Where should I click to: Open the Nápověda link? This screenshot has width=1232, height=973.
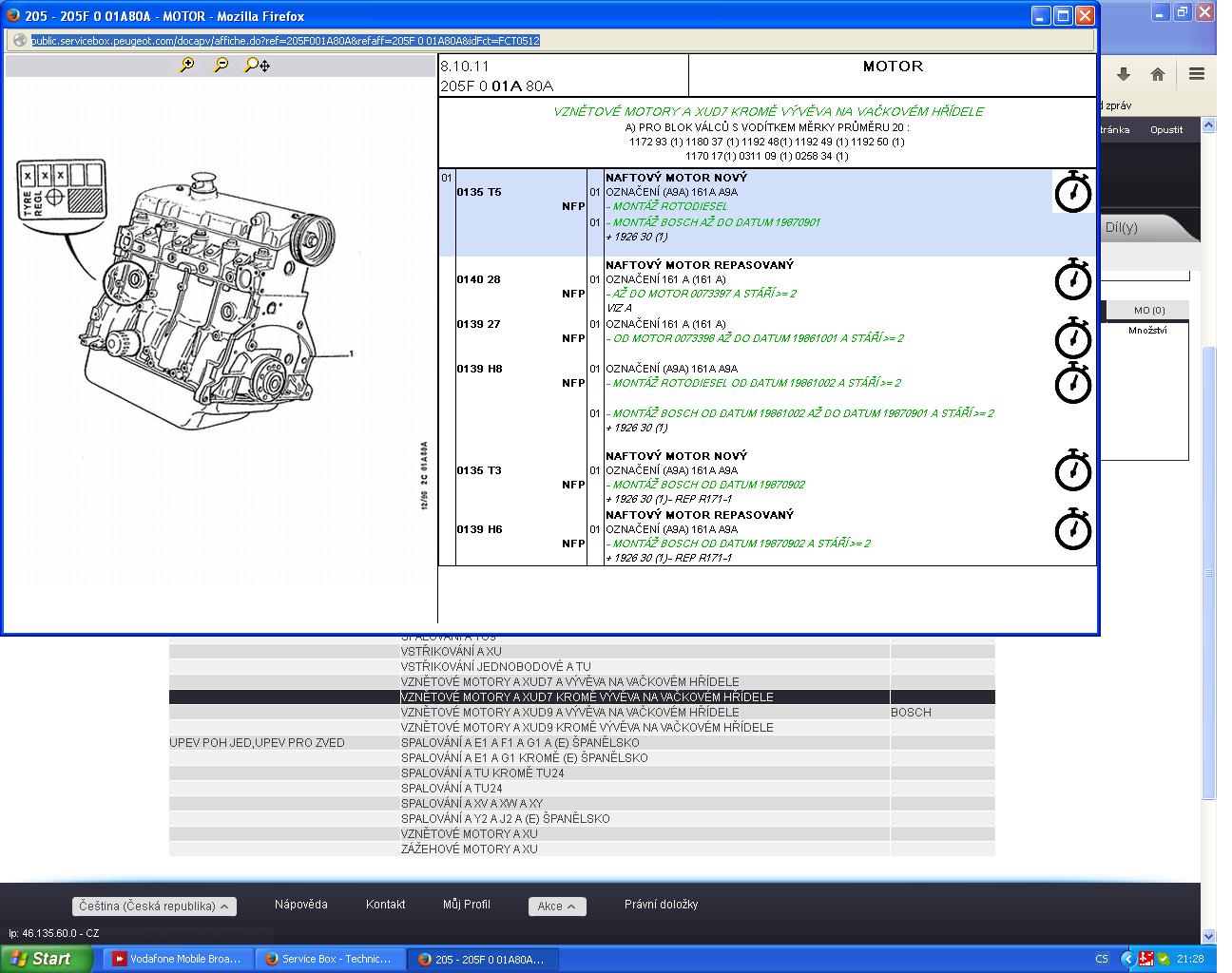click(x=300, y=905)
